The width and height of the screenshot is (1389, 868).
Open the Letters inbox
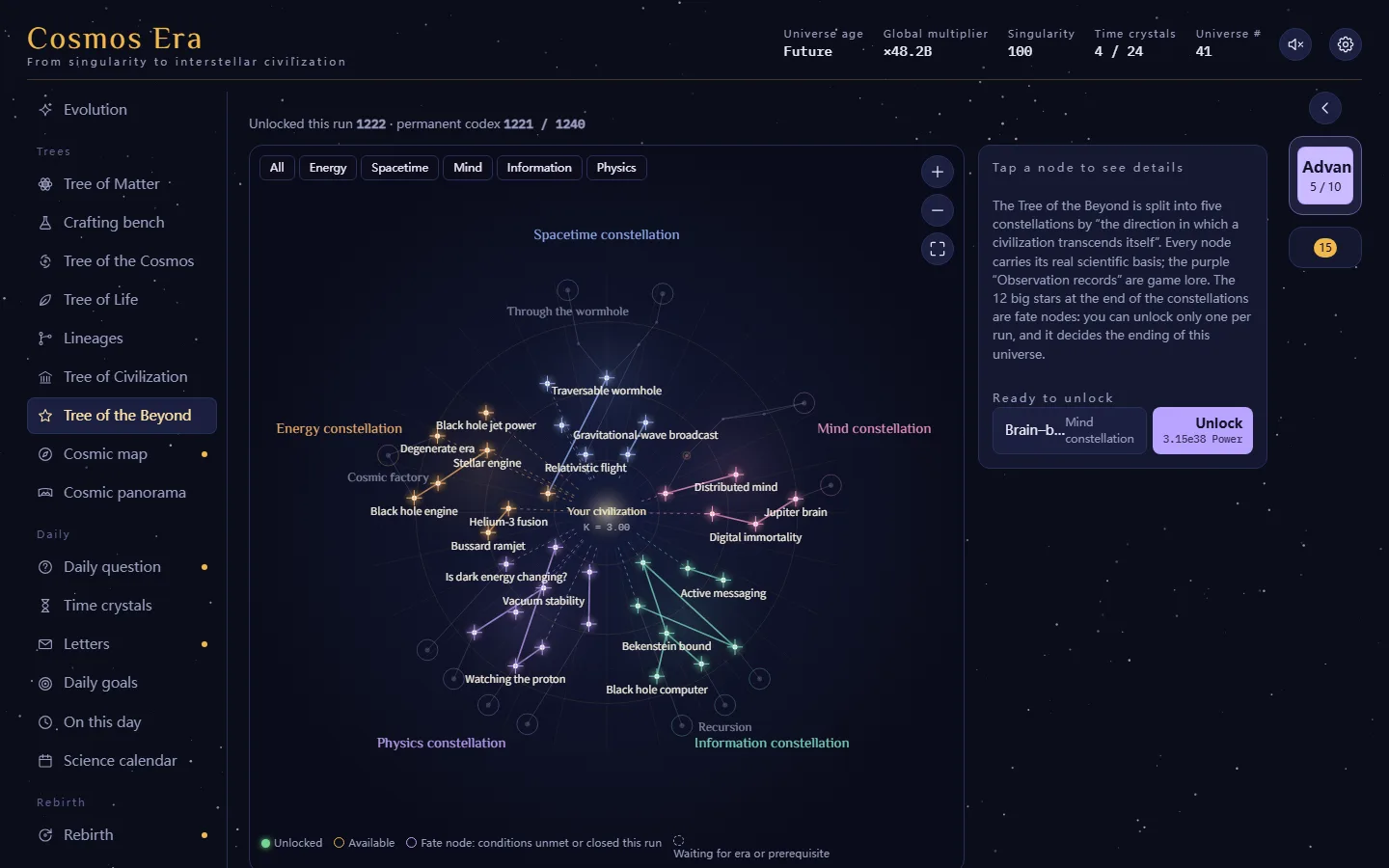tap(122, 644)
